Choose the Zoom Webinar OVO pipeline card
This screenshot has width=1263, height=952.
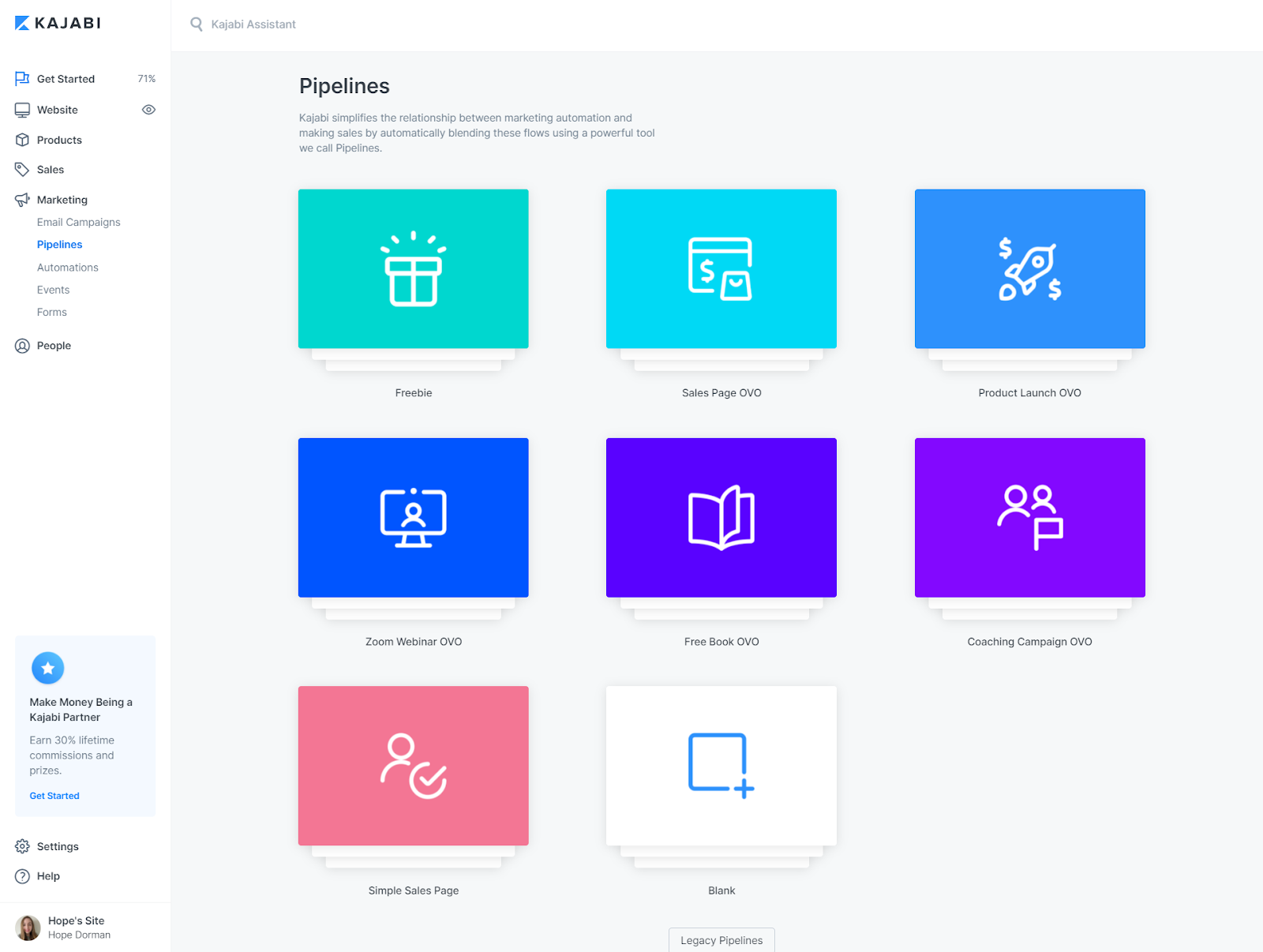(414, 518)
